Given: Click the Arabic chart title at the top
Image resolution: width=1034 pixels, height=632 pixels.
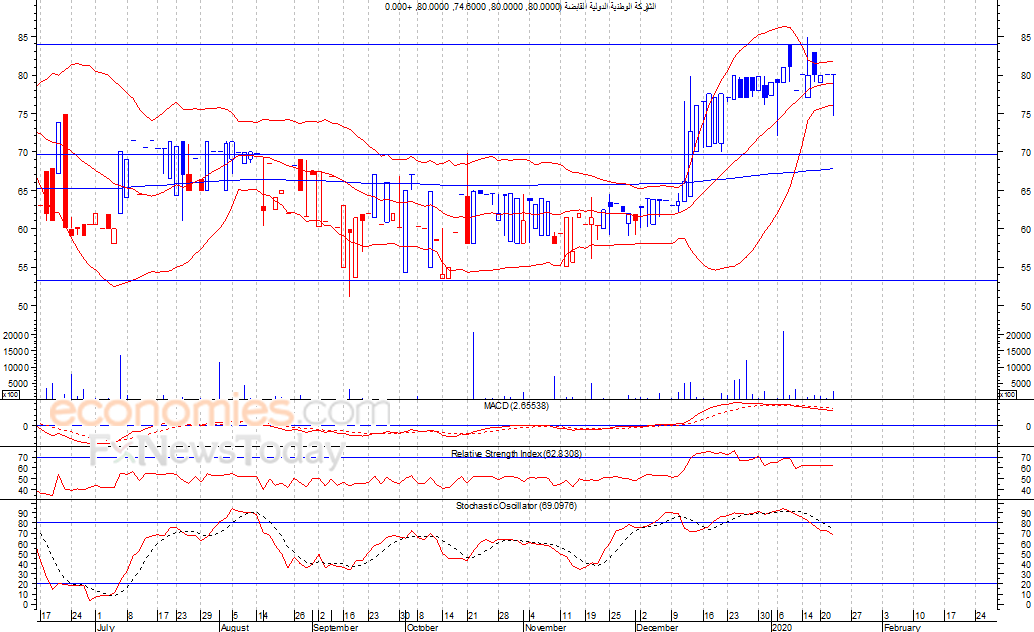Looking at the screenshot, I should pyautogui.click(x=520, y=7).
